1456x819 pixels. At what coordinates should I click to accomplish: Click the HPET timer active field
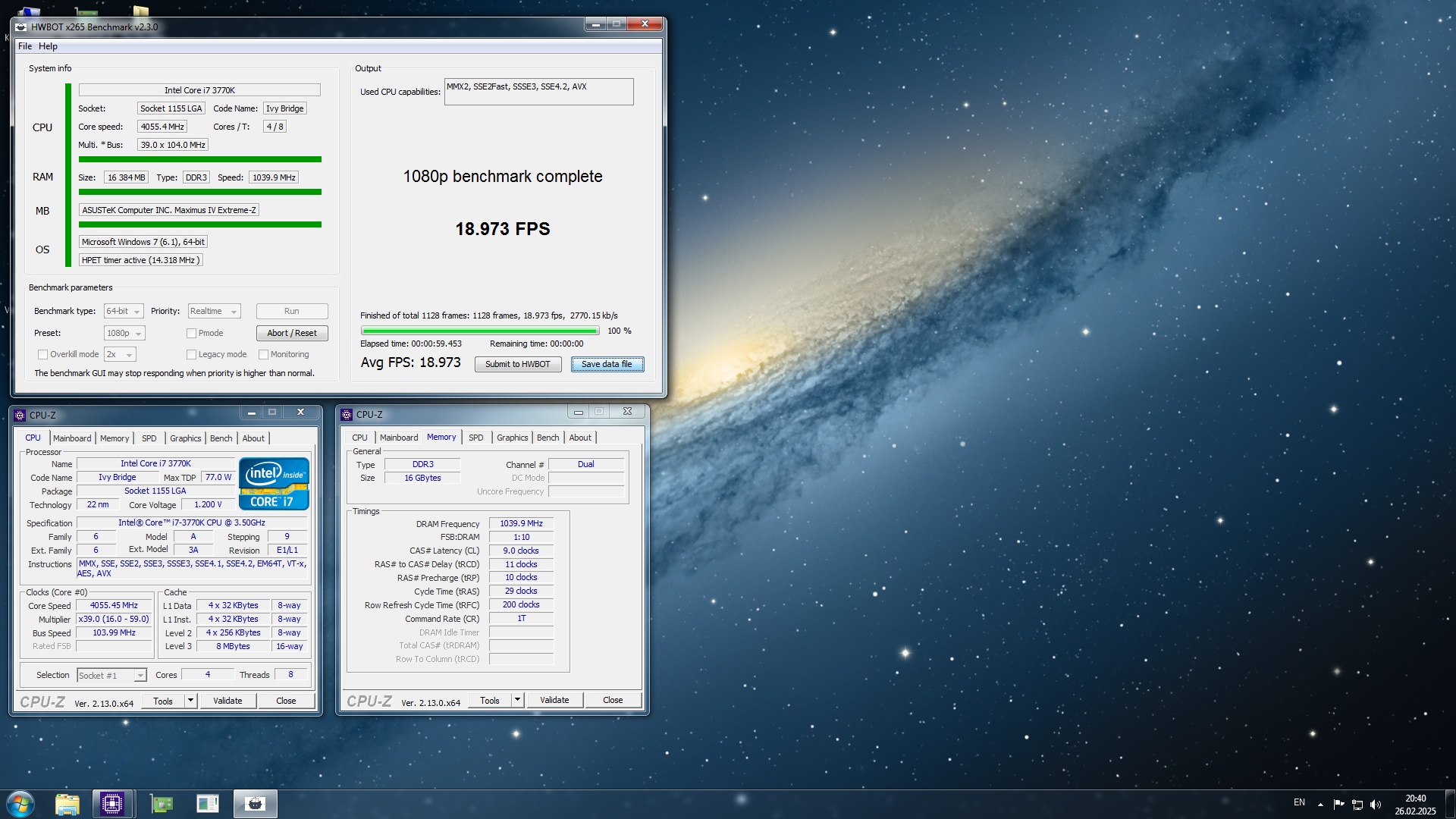click(x=141, y=261)
